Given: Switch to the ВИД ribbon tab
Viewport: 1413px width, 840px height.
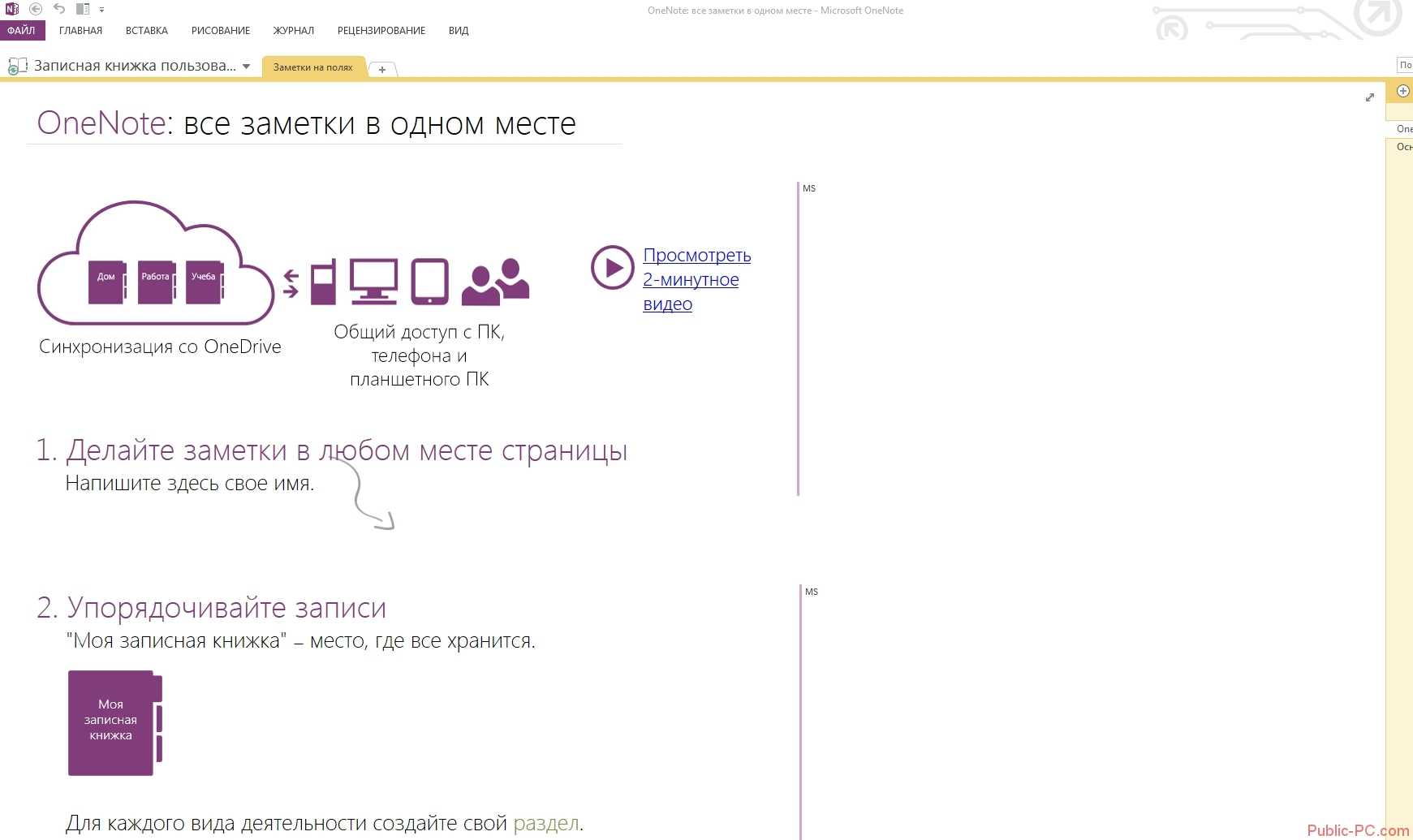Looking at the screenshot, I should point(459,30).
